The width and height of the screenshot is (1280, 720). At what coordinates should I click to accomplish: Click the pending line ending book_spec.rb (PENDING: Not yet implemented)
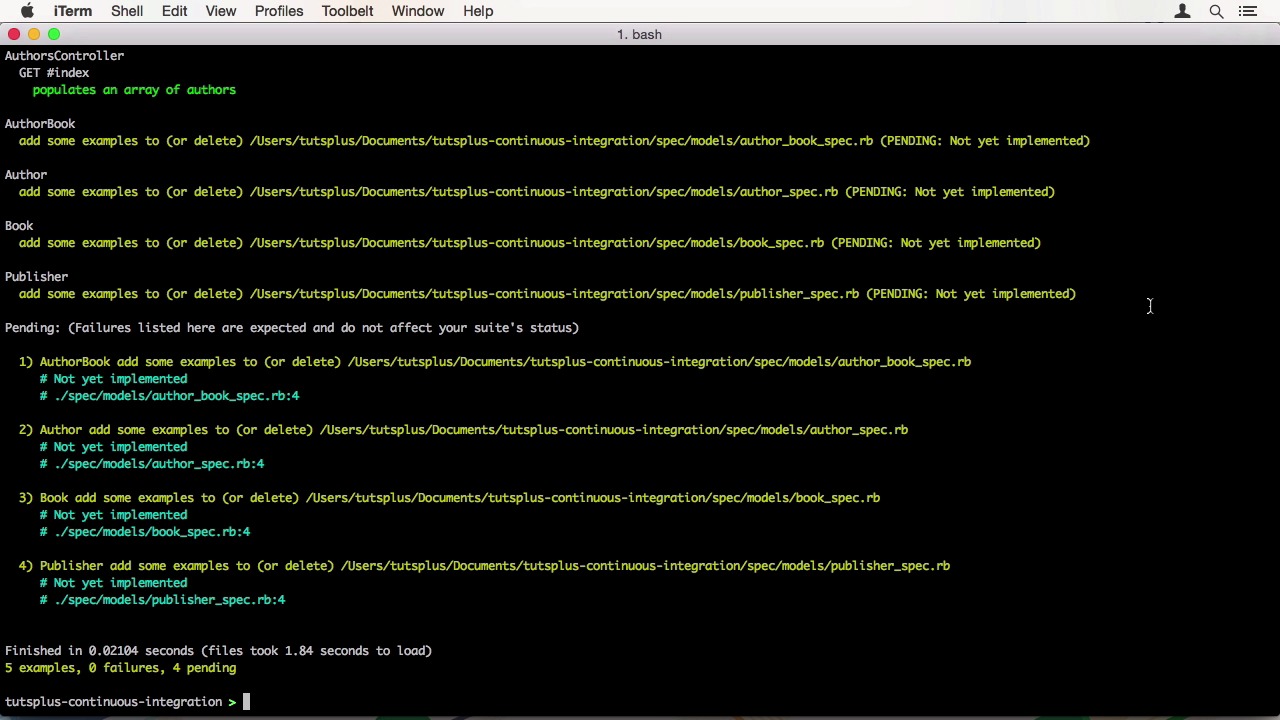tap(530, 243)
